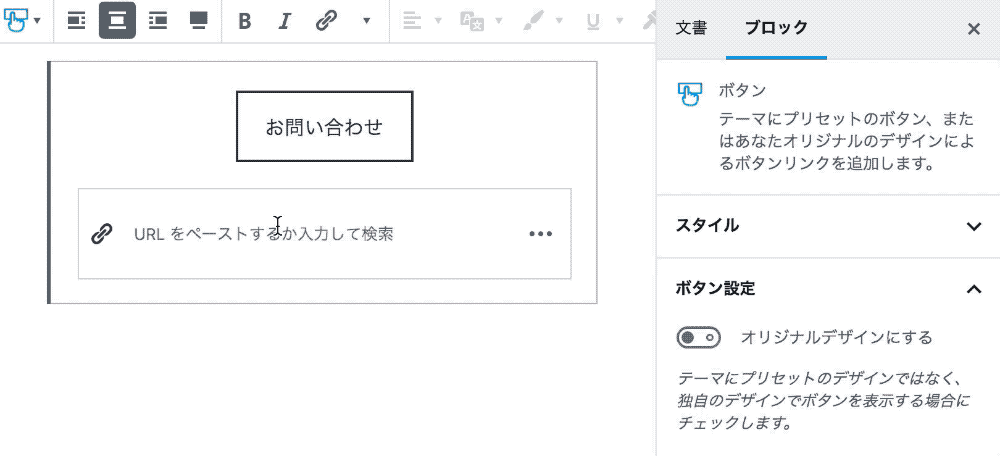Viewport: 1000px width, 456px height.
Task: Align the button block to the left
Action: point(77,21)
